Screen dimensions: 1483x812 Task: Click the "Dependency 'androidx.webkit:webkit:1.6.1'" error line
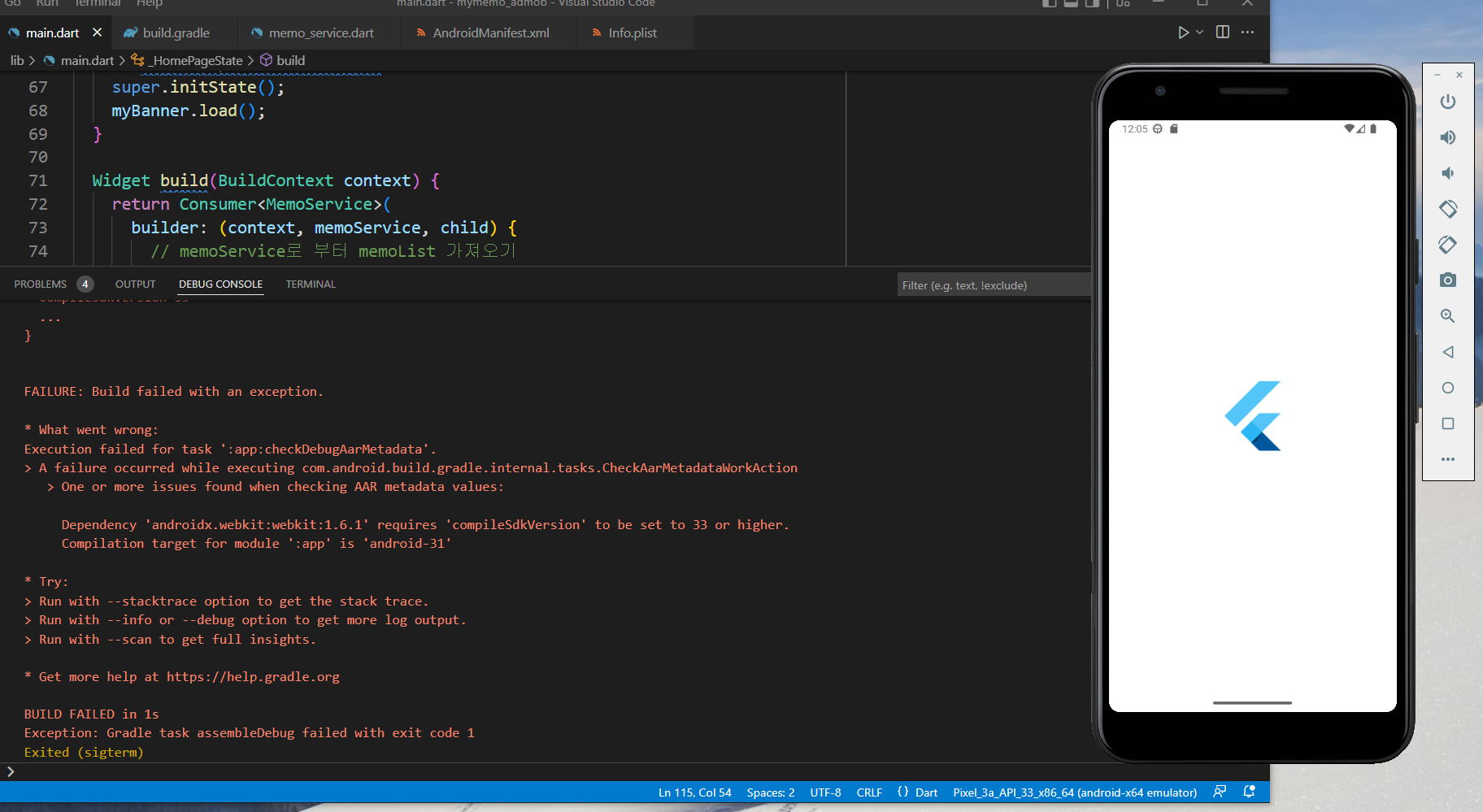click(425, 525)
